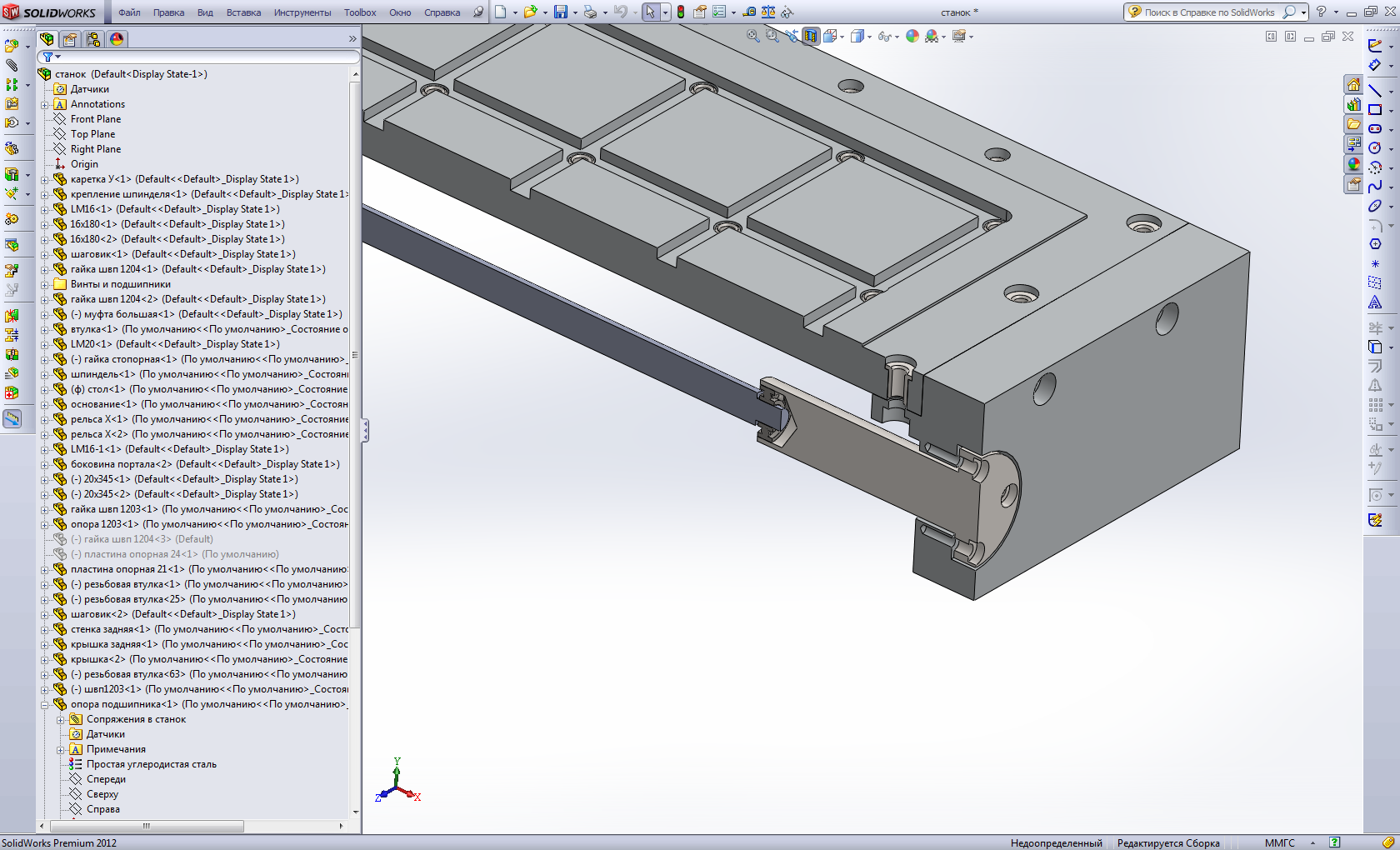1400x850 pixels.
Task: Click the Rebuild traffic light icon
Action: 681,12
